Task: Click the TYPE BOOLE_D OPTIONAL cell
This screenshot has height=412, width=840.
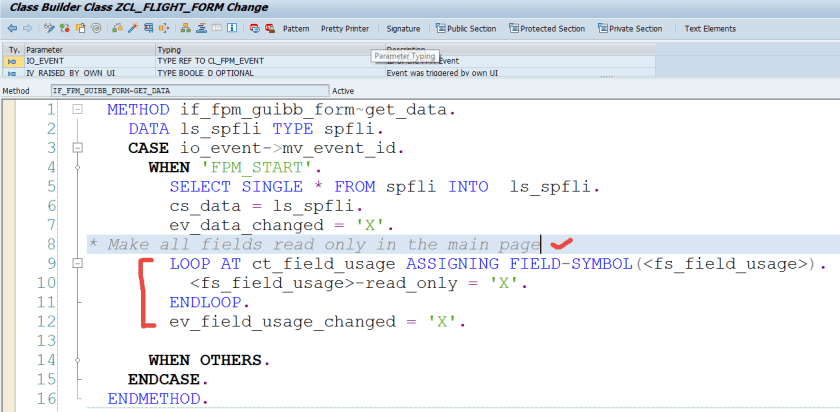Action: pos(270,72)
